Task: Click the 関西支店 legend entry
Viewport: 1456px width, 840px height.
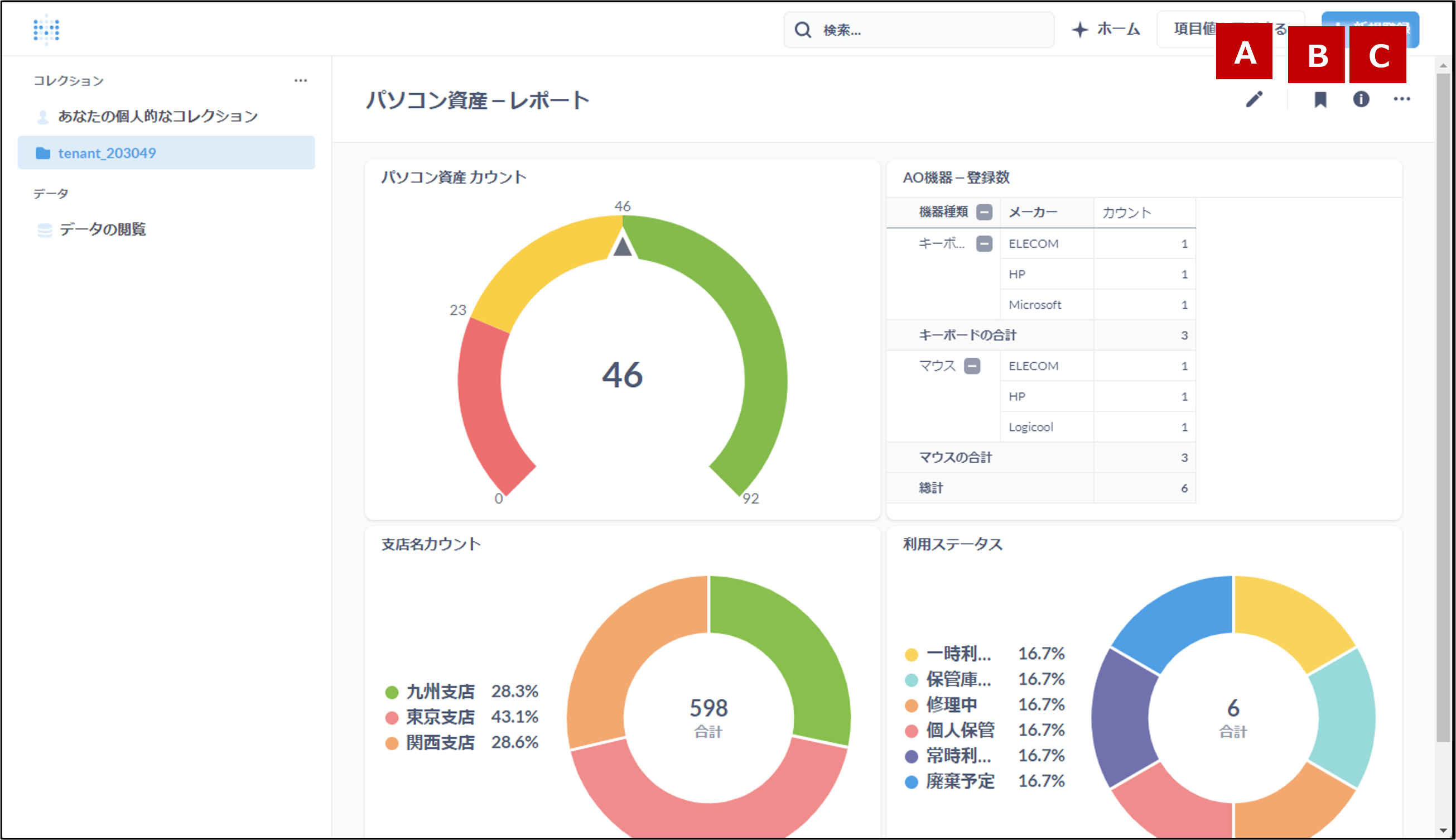Action: coord(461,742)
